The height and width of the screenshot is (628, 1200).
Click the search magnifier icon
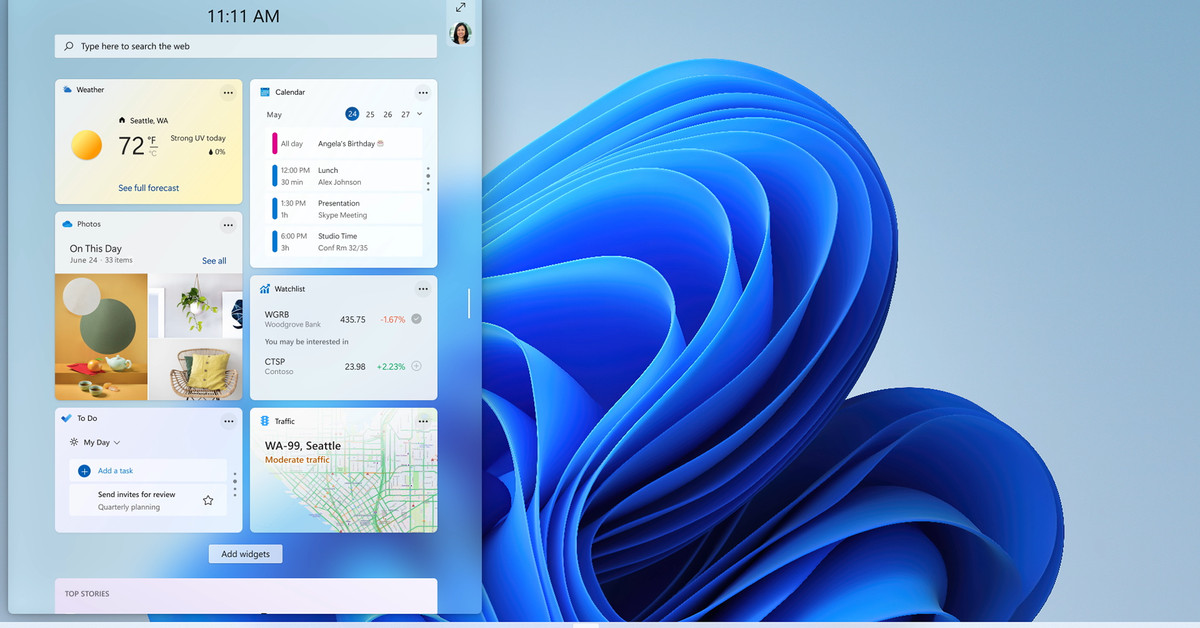(x=69, y=46)
